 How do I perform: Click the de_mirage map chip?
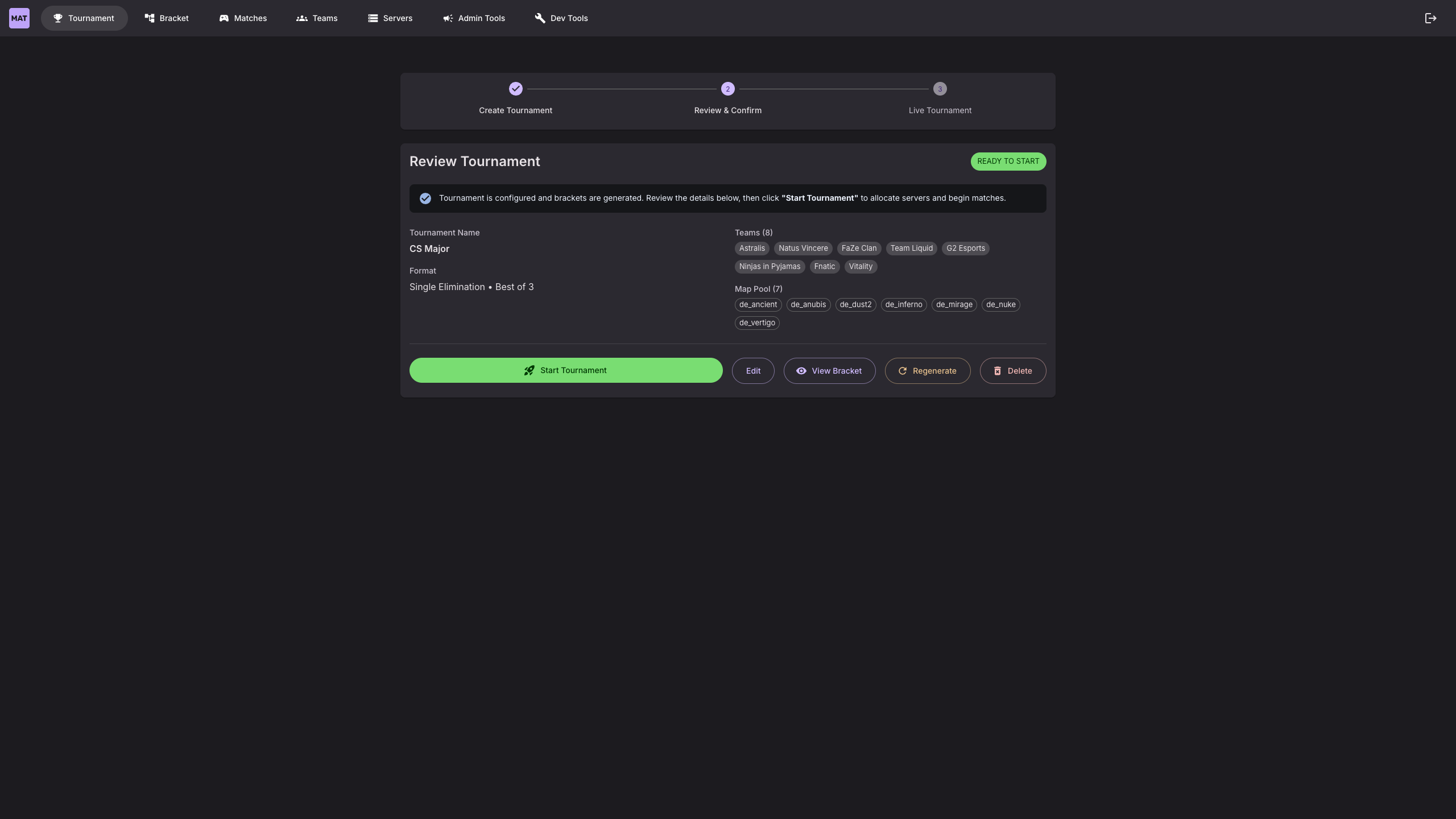coord(954,305)
